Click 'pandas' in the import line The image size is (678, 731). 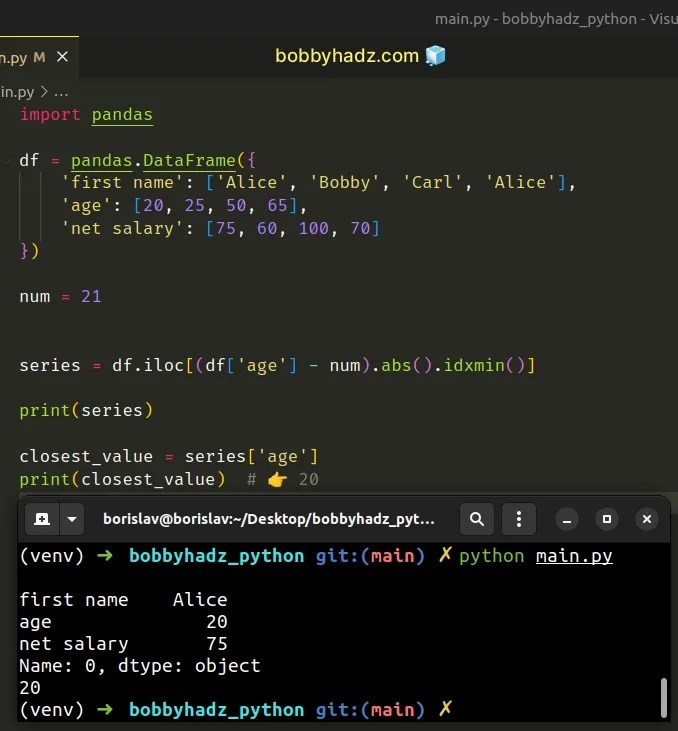click(122, 115)
